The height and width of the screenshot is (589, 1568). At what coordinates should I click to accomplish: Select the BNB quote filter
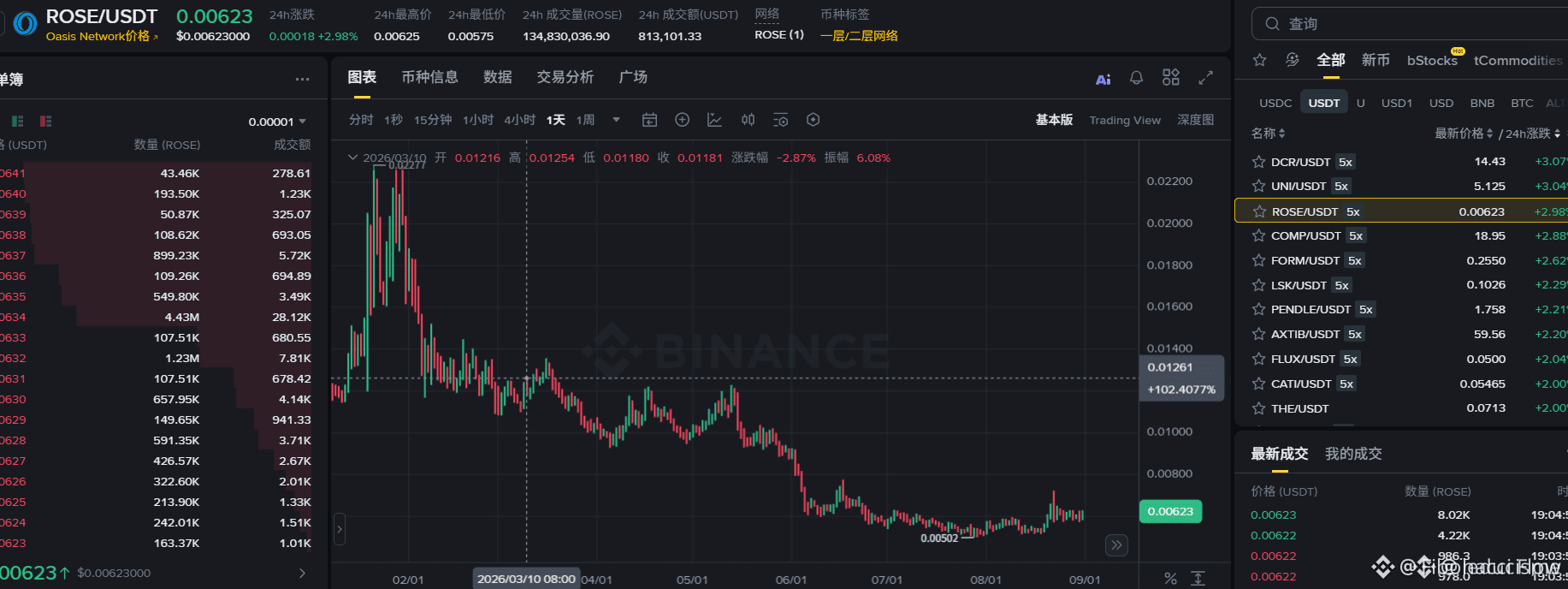click(1482, 103)
